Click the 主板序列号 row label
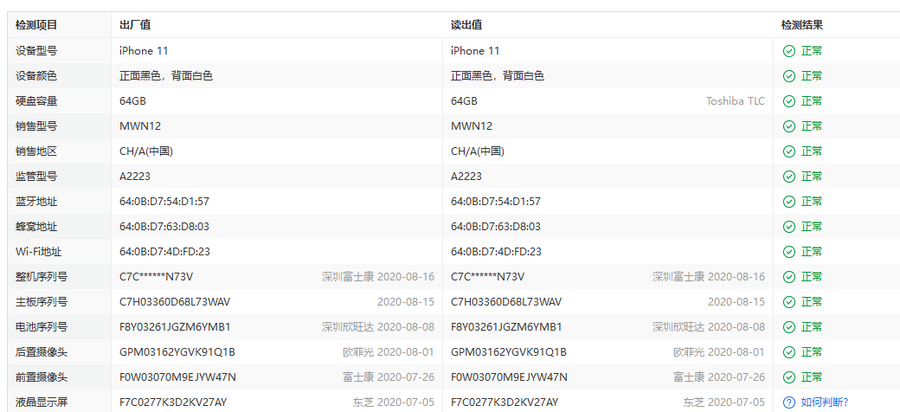This screenshot has height=412, width=900. pyautogui.click(x=41, y=302)
